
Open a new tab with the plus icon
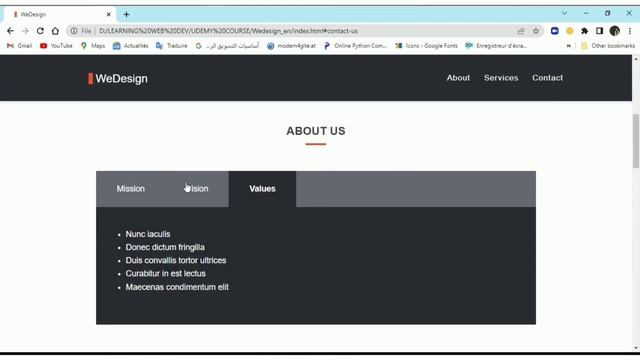coord(127,15)
